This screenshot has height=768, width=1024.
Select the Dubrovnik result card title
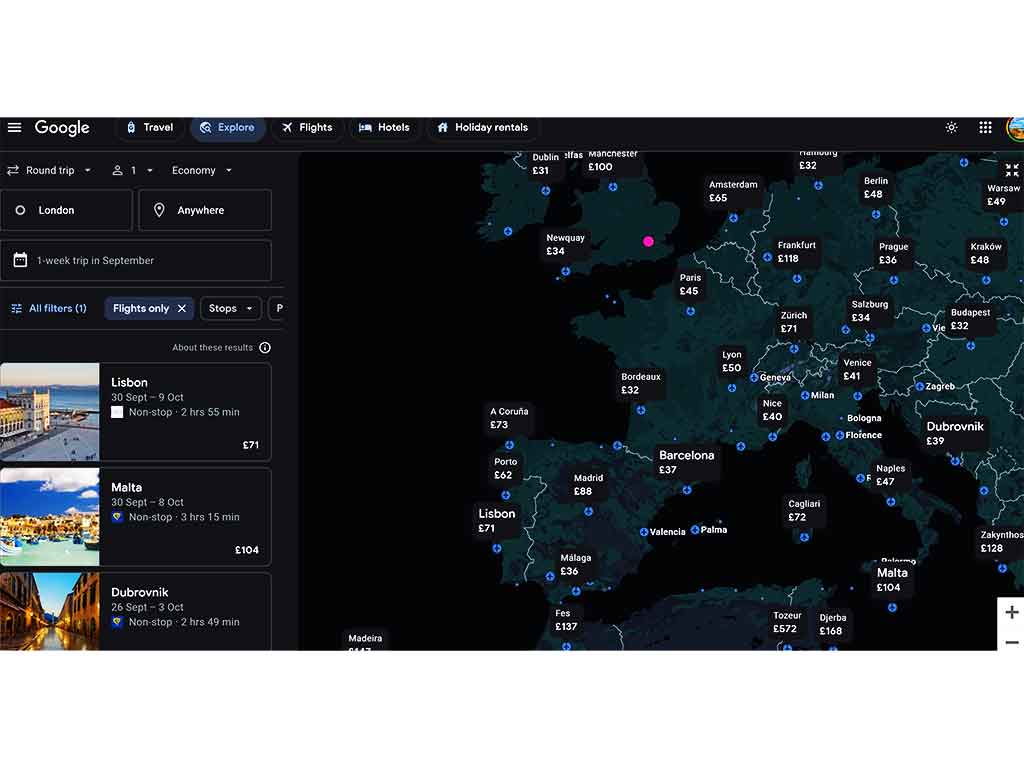point(140,592)
